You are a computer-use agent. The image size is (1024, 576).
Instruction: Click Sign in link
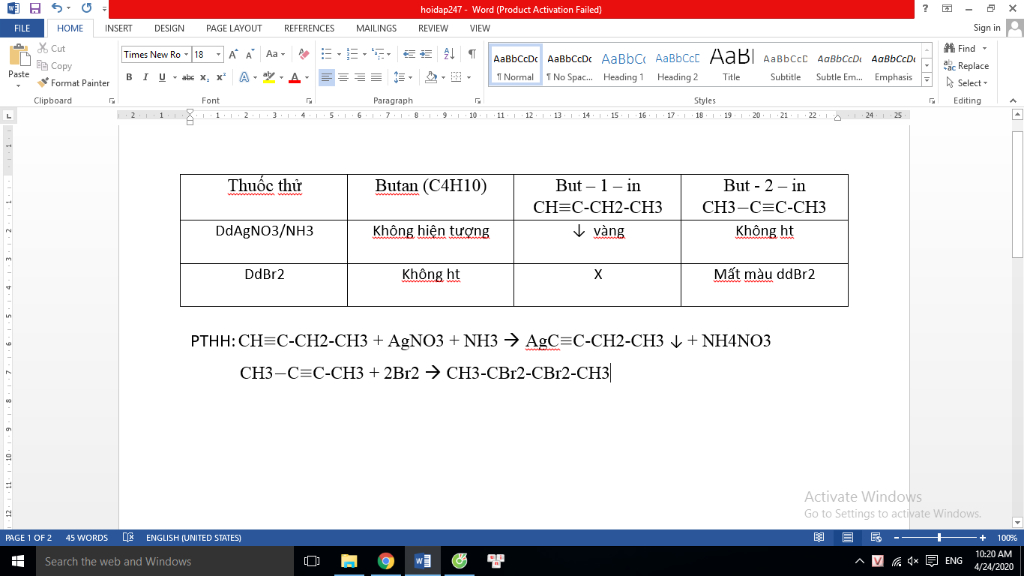pos(987,27)
